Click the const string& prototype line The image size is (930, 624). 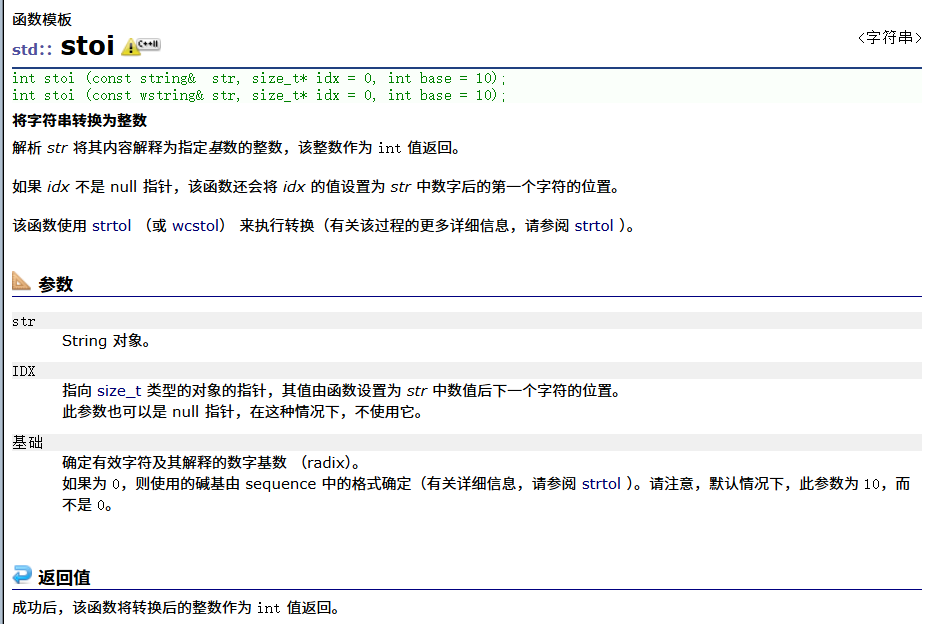[259, 78]
